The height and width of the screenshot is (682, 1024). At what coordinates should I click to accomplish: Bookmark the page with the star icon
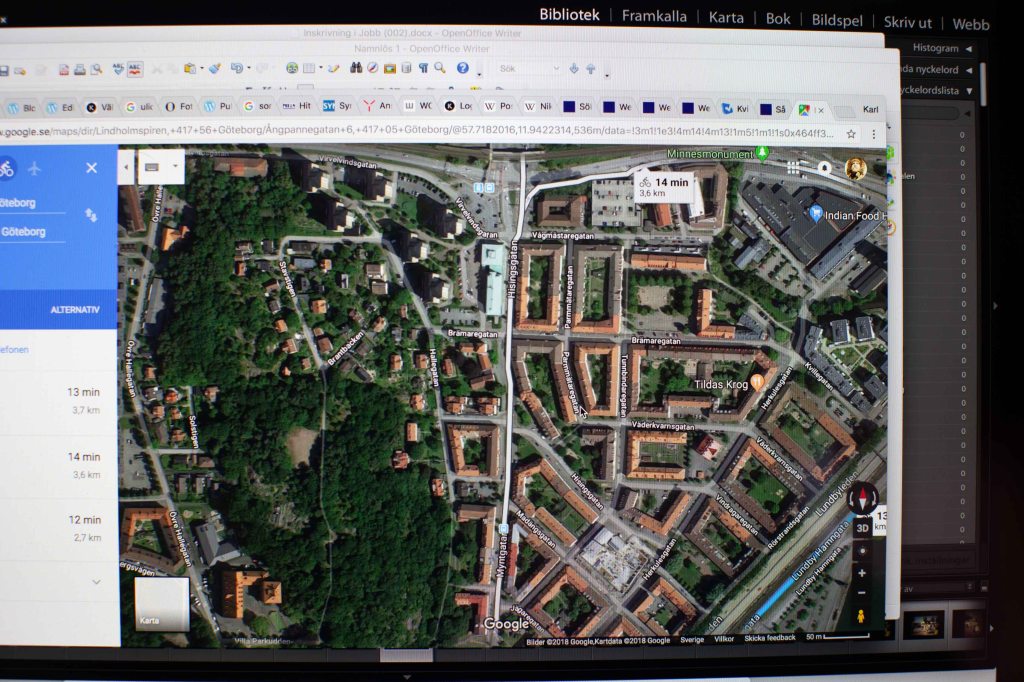click(851, 133)
